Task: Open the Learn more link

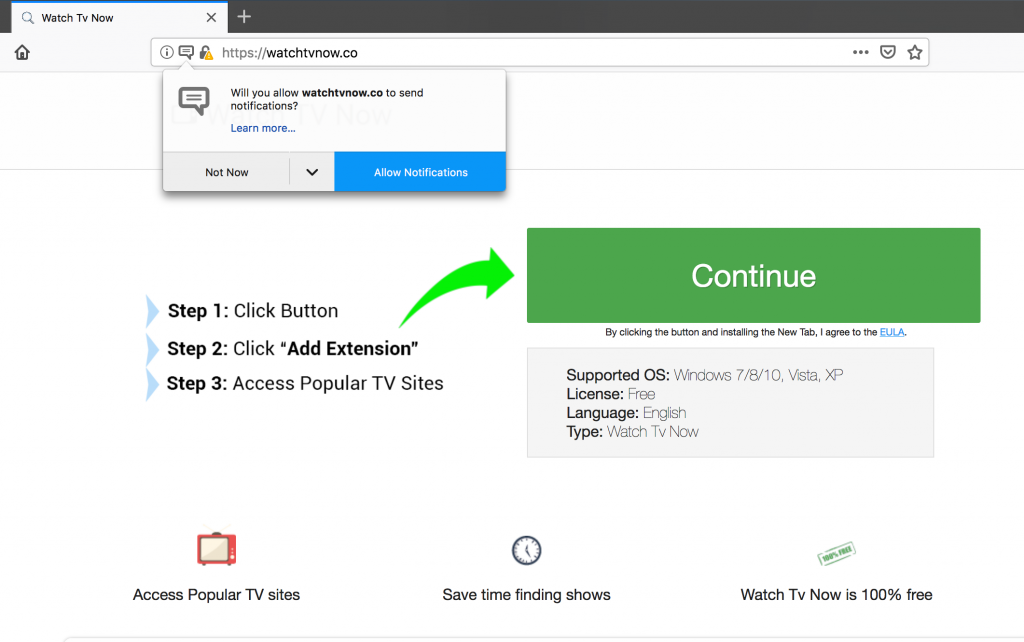Action: coord(263,128)
